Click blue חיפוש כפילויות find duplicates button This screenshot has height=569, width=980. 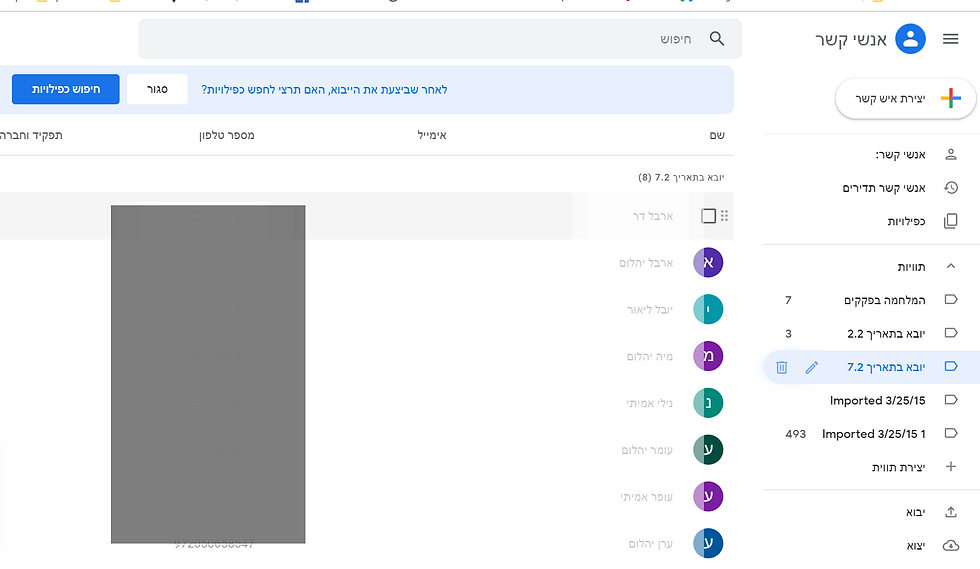(x=66, y=89)
